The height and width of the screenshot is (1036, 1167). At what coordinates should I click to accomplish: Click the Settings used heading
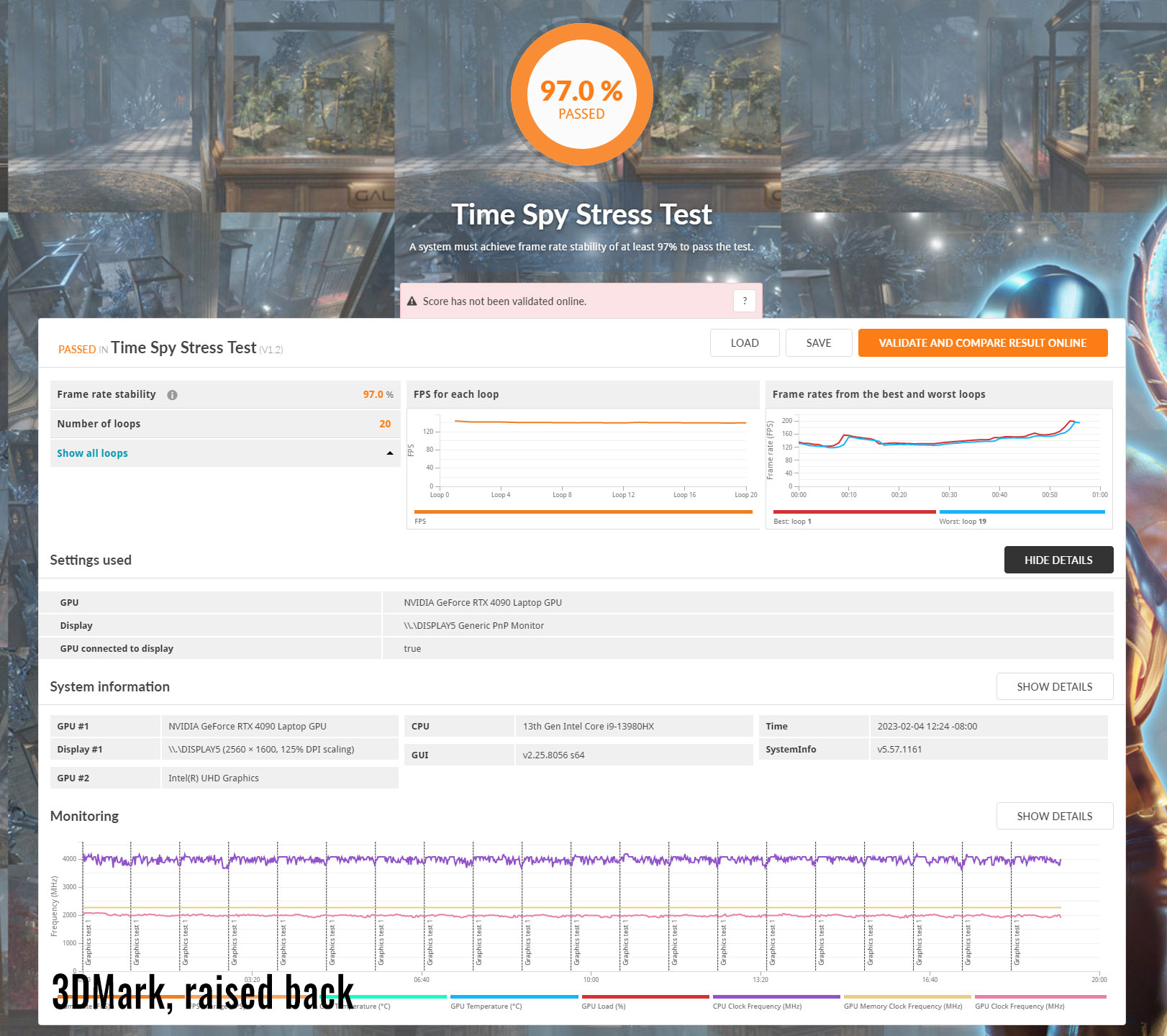[x=91, y=560]
